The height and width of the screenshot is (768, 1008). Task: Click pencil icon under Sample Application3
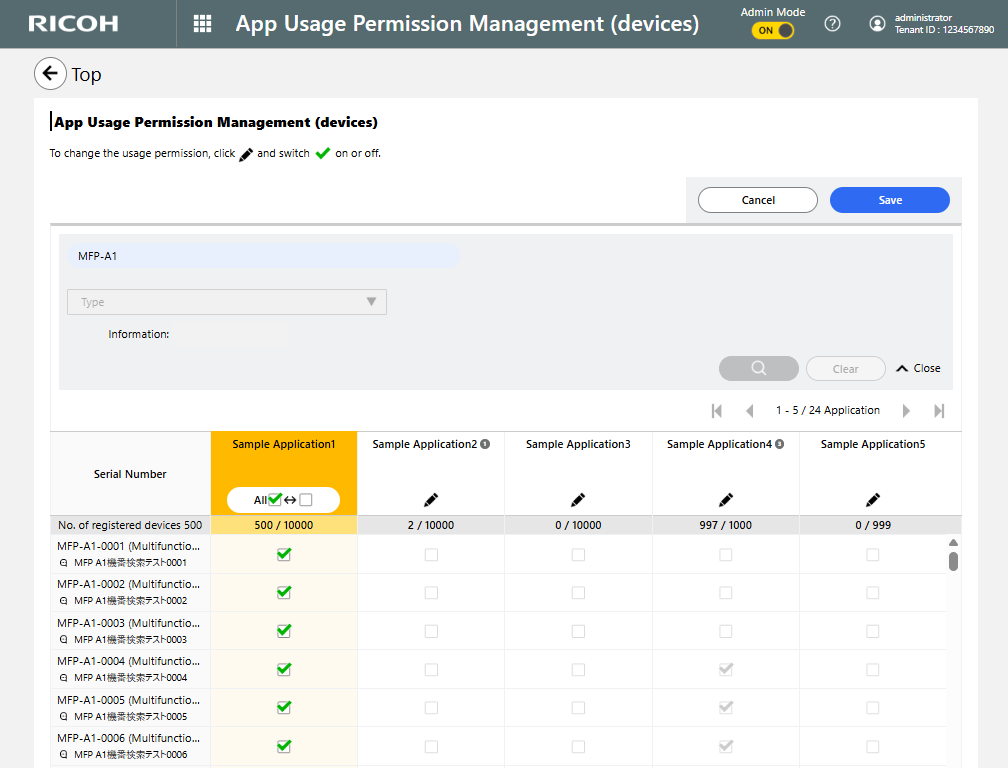(578, 499)
